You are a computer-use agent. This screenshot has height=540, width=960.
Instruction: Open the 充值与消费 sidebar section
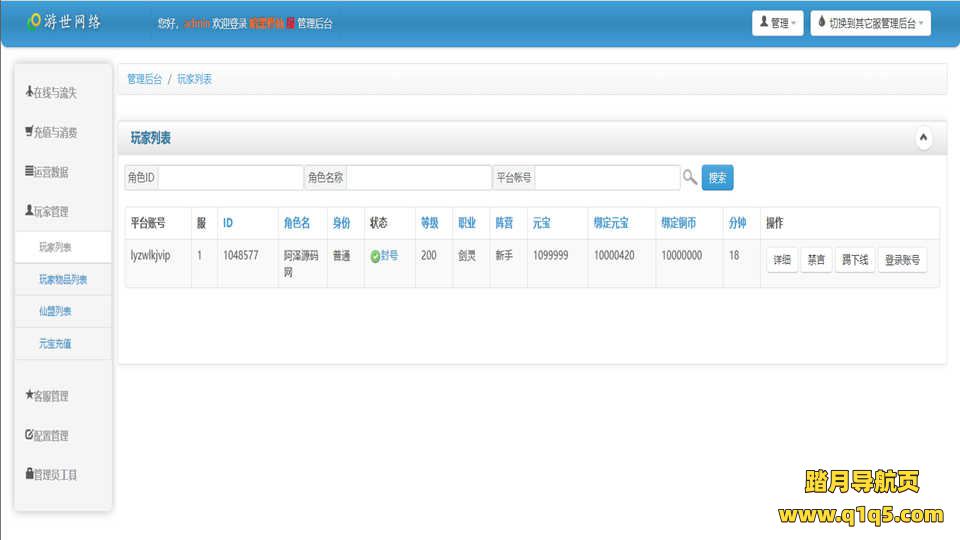click(x=52, y=132)
